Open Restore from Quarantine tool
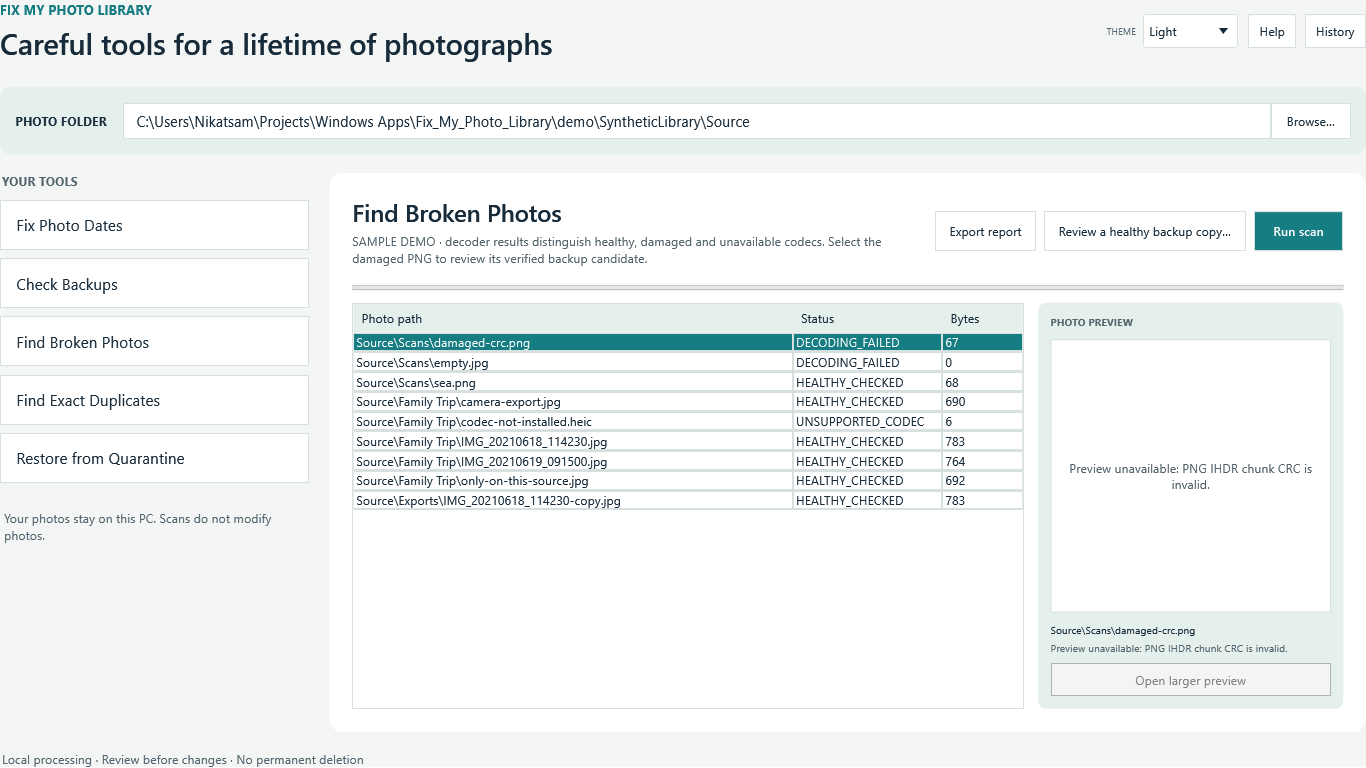 pos(154,458)
